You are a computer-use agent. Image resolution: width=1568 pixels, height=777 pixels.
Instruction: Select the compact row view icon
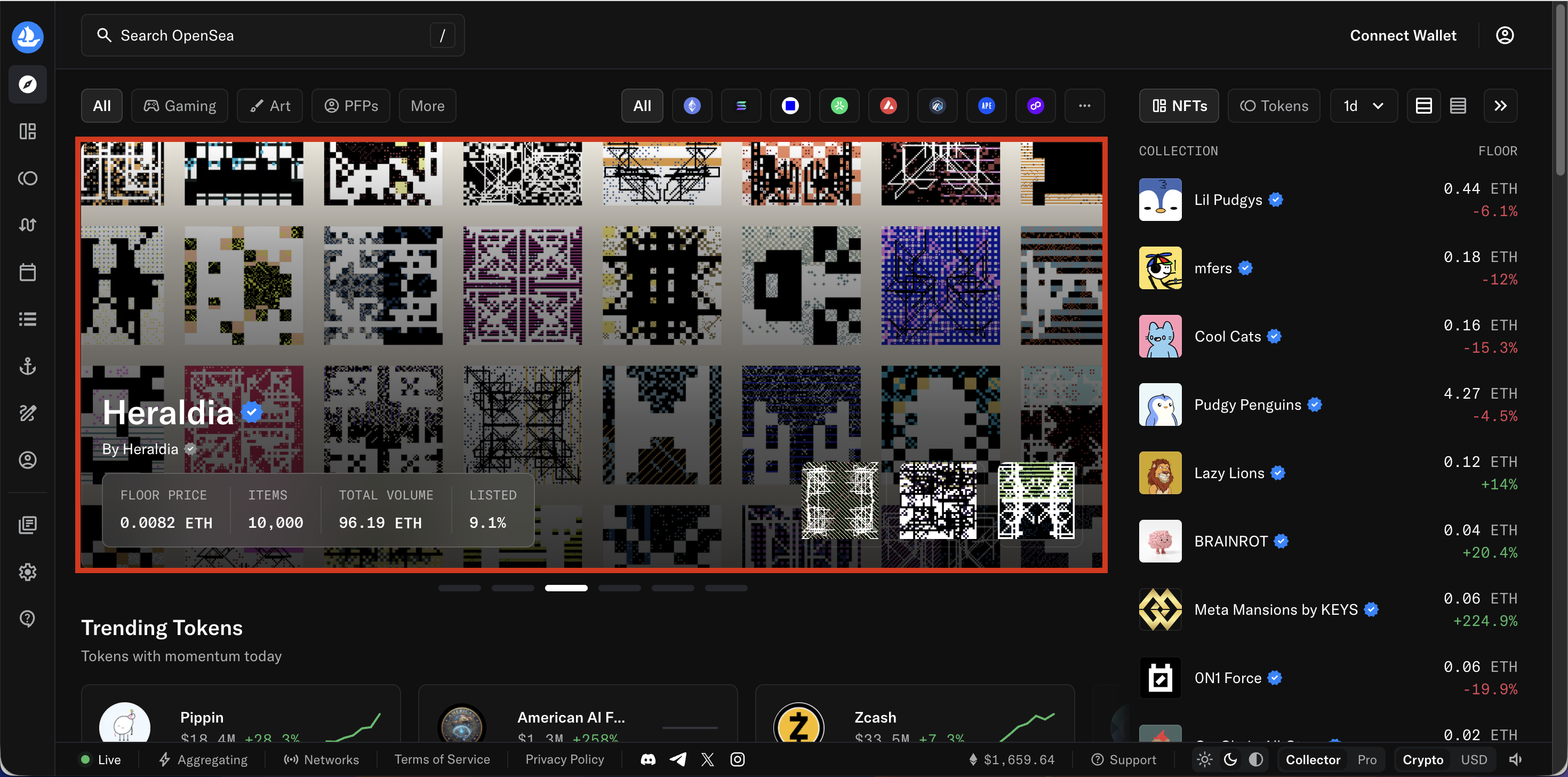pyautogui.click(x=1458, y=106)
